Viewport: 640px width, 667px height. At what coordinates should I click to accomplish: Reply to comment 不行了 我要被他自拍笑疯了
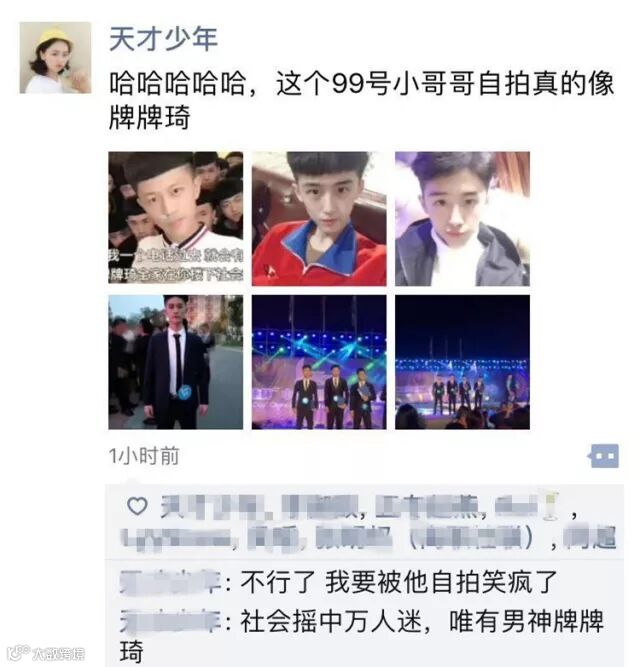tap(399, 582)
